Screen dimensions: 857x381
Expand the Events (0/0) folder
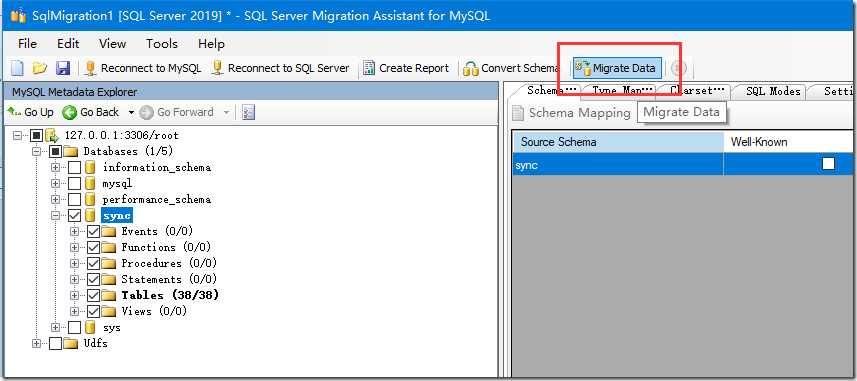click(74, 232)
